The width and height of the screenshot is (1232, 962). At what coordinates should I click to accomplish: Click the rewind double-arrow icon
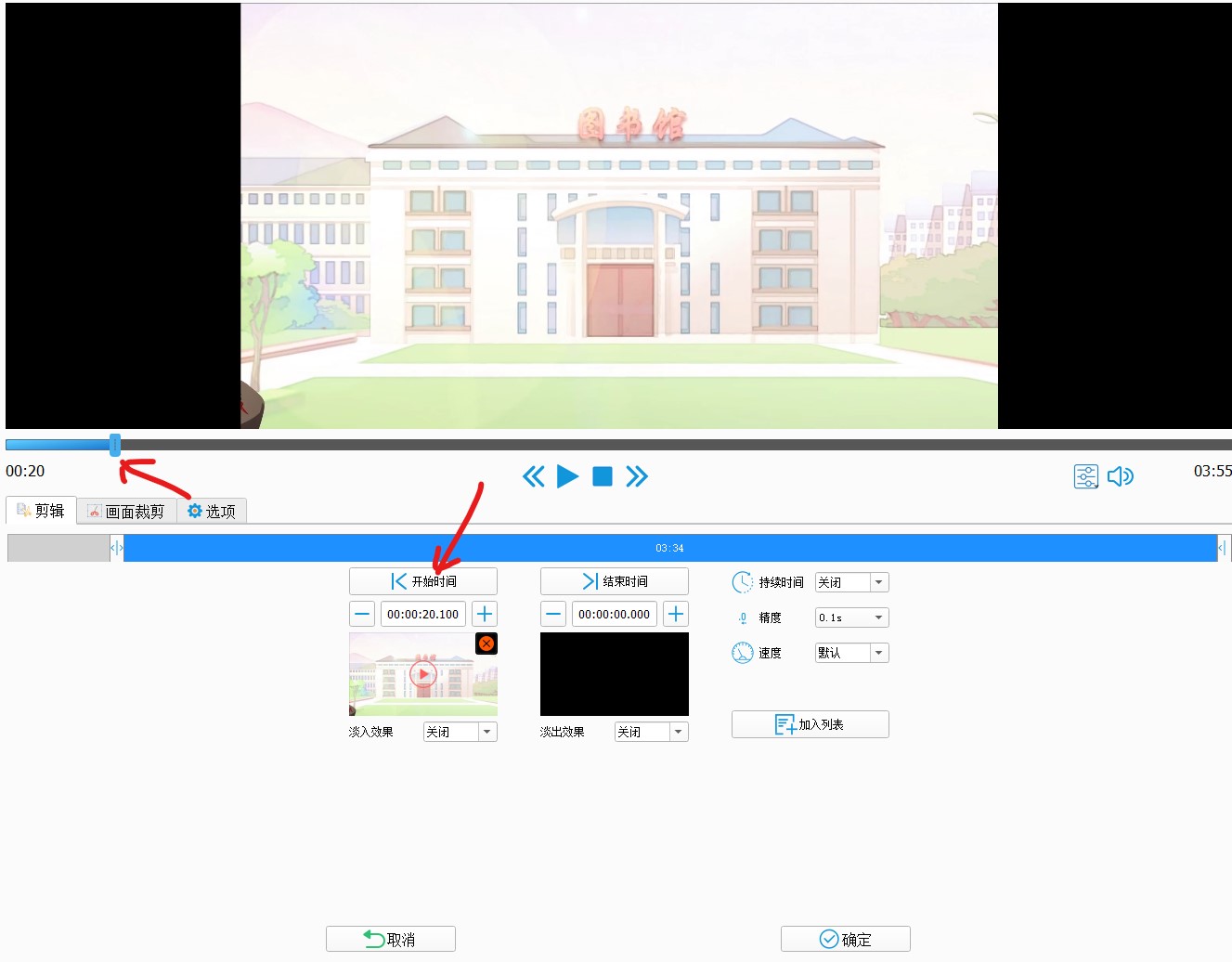(x=533, y=477)
